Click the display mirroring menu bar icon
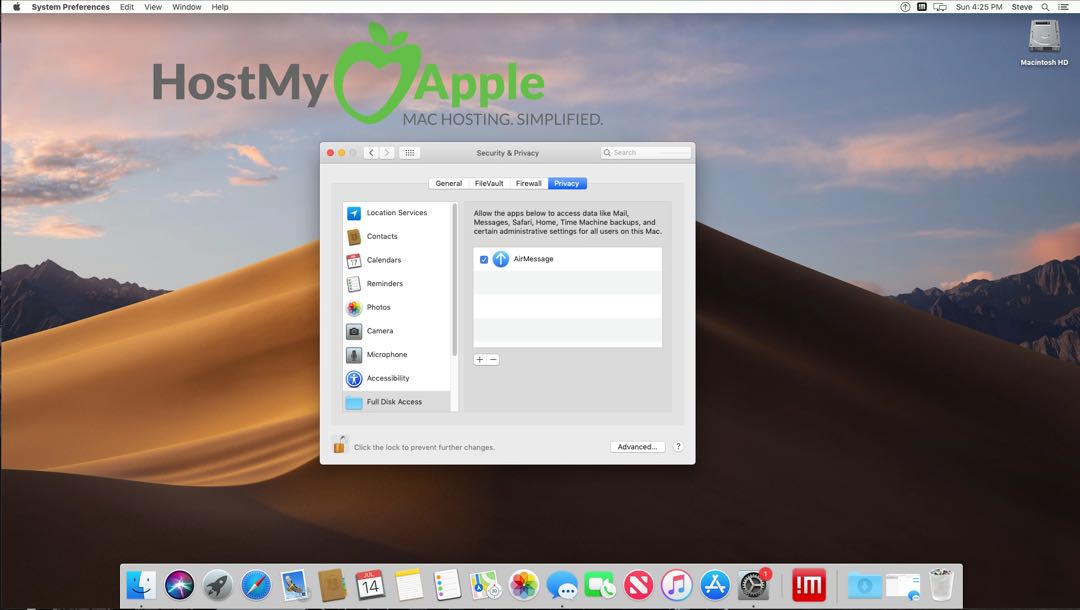The height and width of the screenshot is (610, 1080). tap(939, 7)
